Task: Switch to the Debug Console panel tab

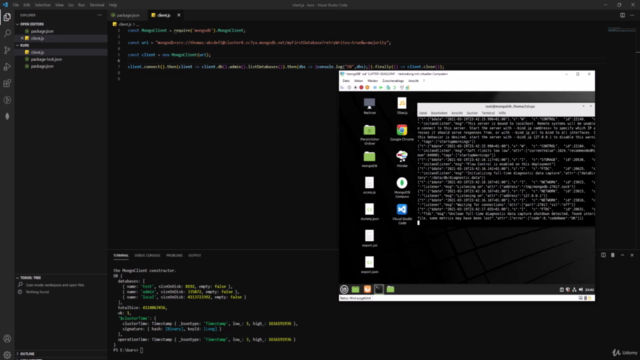Action: pyautogui.click(x=147, y=256)
